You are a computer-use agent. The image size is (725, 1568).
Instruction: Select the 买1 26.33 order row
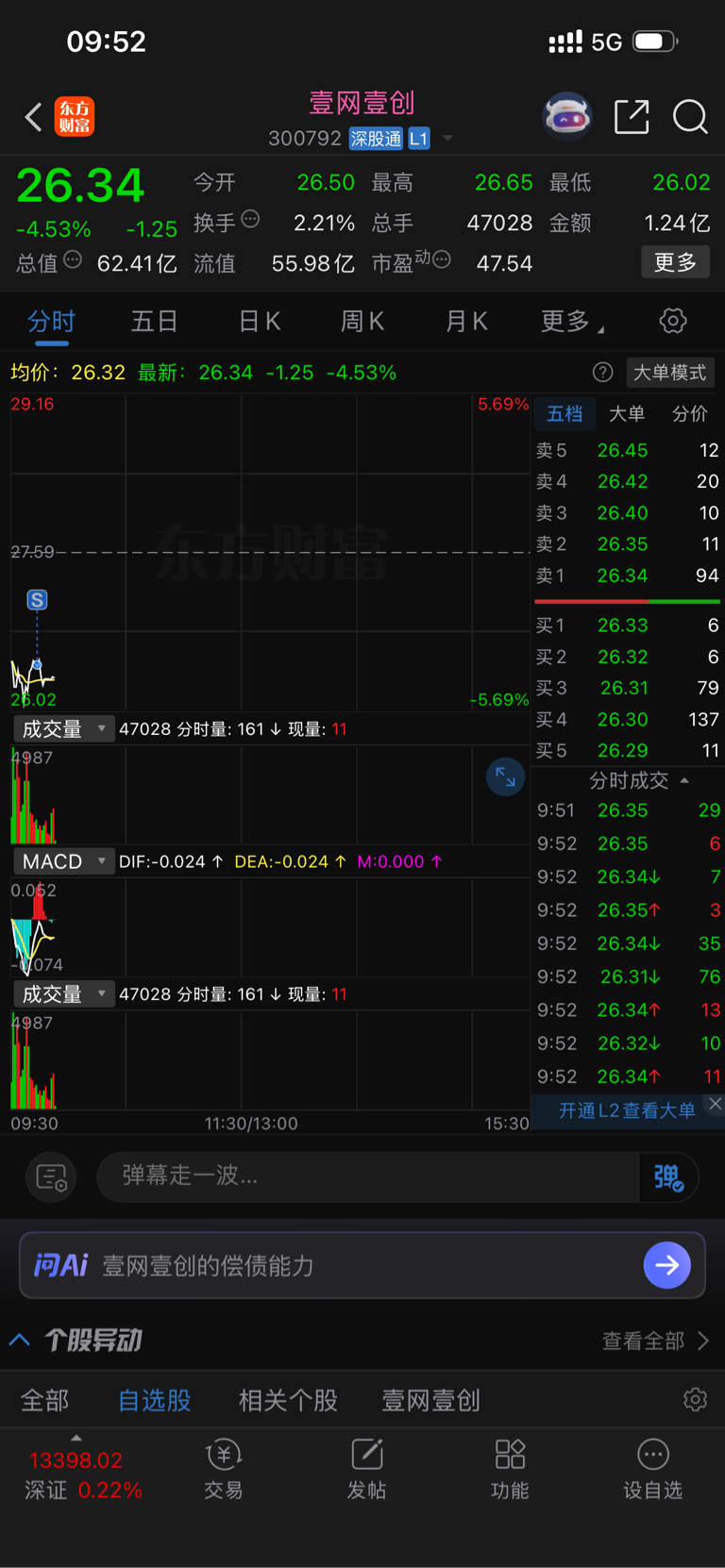(x=628, y=625)
